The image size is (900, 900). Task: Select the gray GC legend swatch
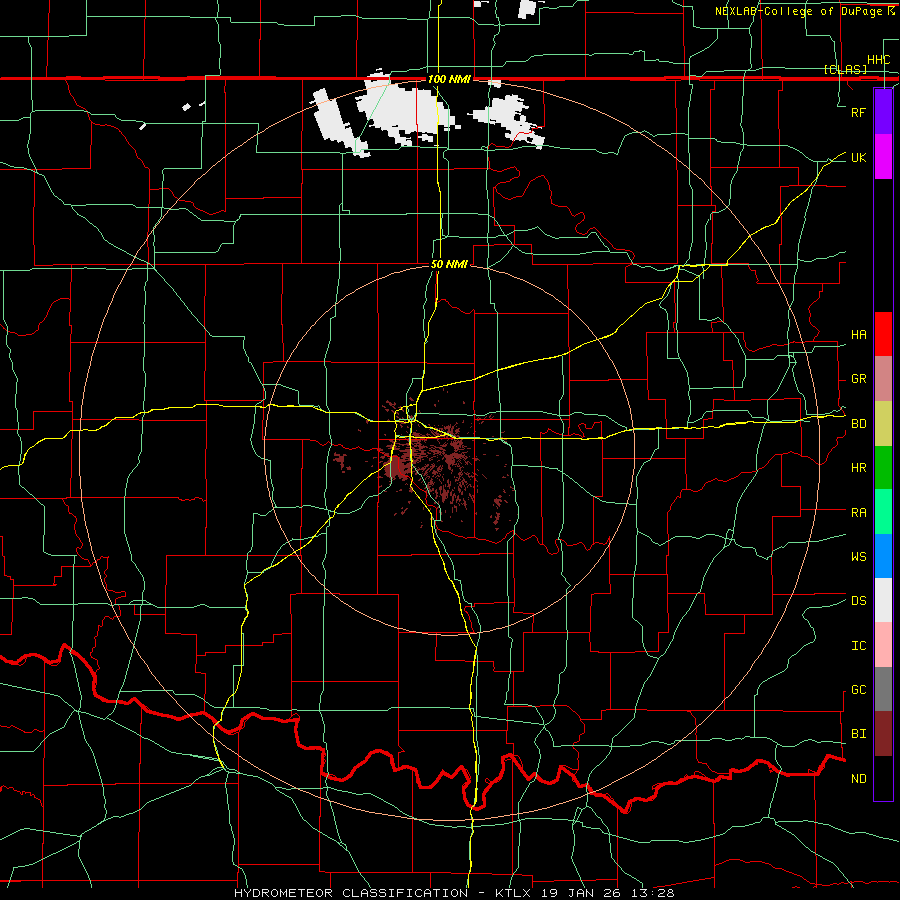(883, 689)
